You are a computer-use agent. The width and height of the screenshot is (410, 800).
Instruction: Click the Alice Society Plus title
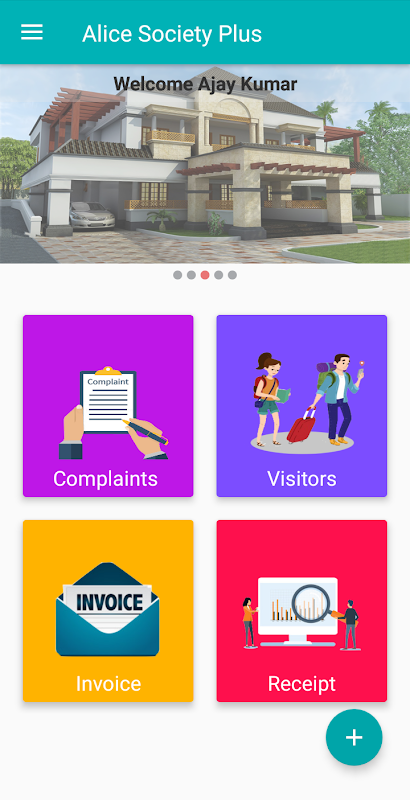172,34
